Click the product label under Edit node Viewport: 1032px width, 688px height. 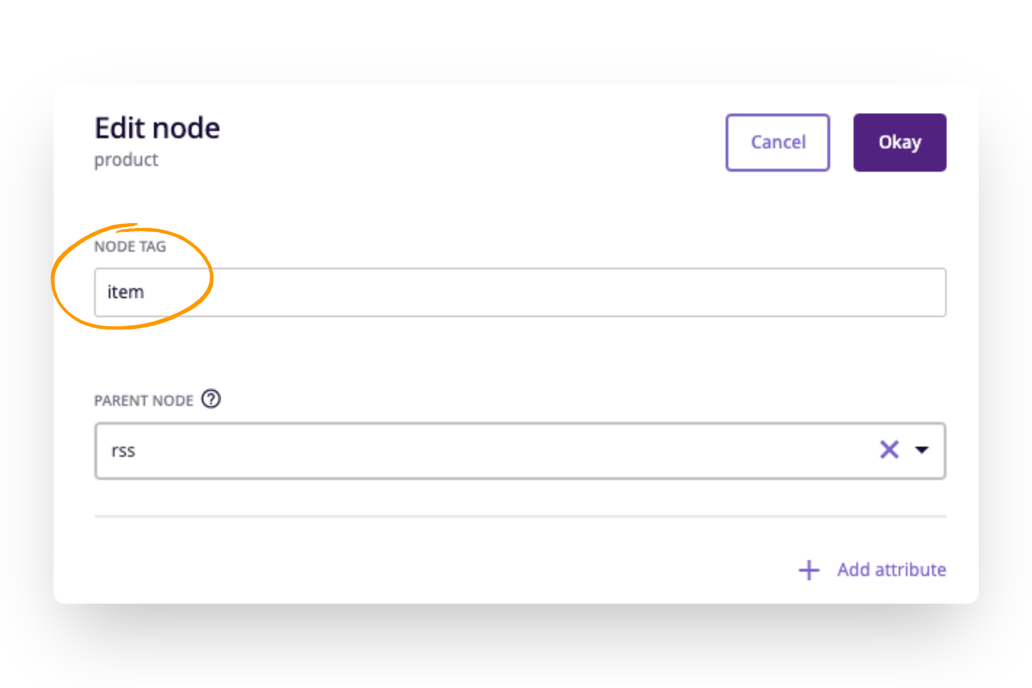click(126, 159)
